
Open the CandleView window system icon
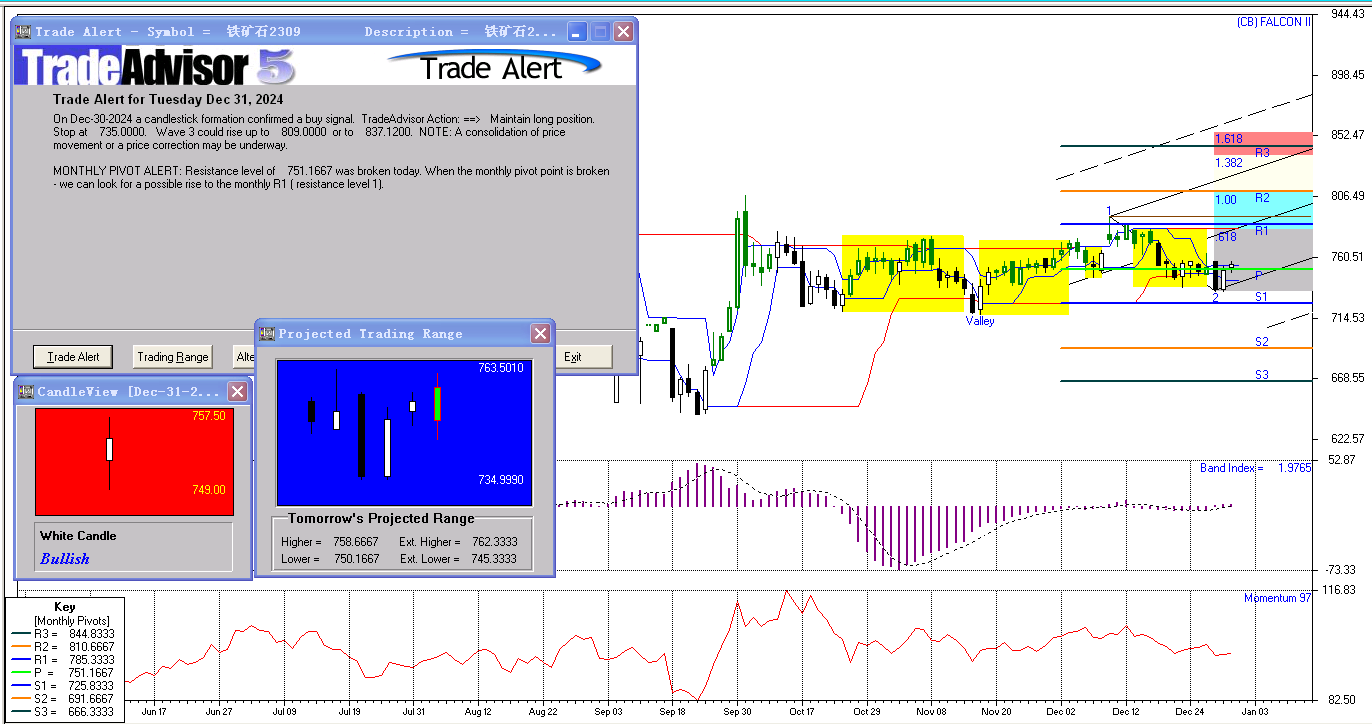pyautogui.click(x=26, y=391)
